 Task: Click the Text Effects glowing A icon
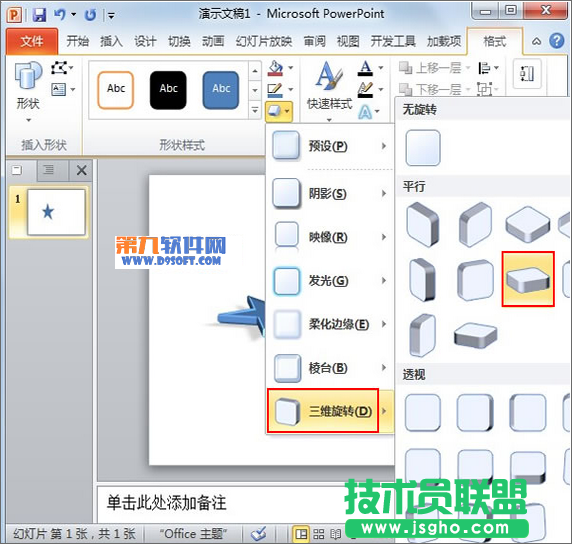tap(366, 112)
